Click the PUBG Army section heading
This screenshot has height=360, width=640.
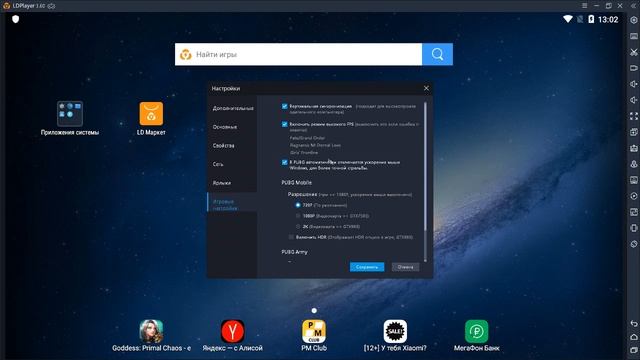(x=294, y=252)
